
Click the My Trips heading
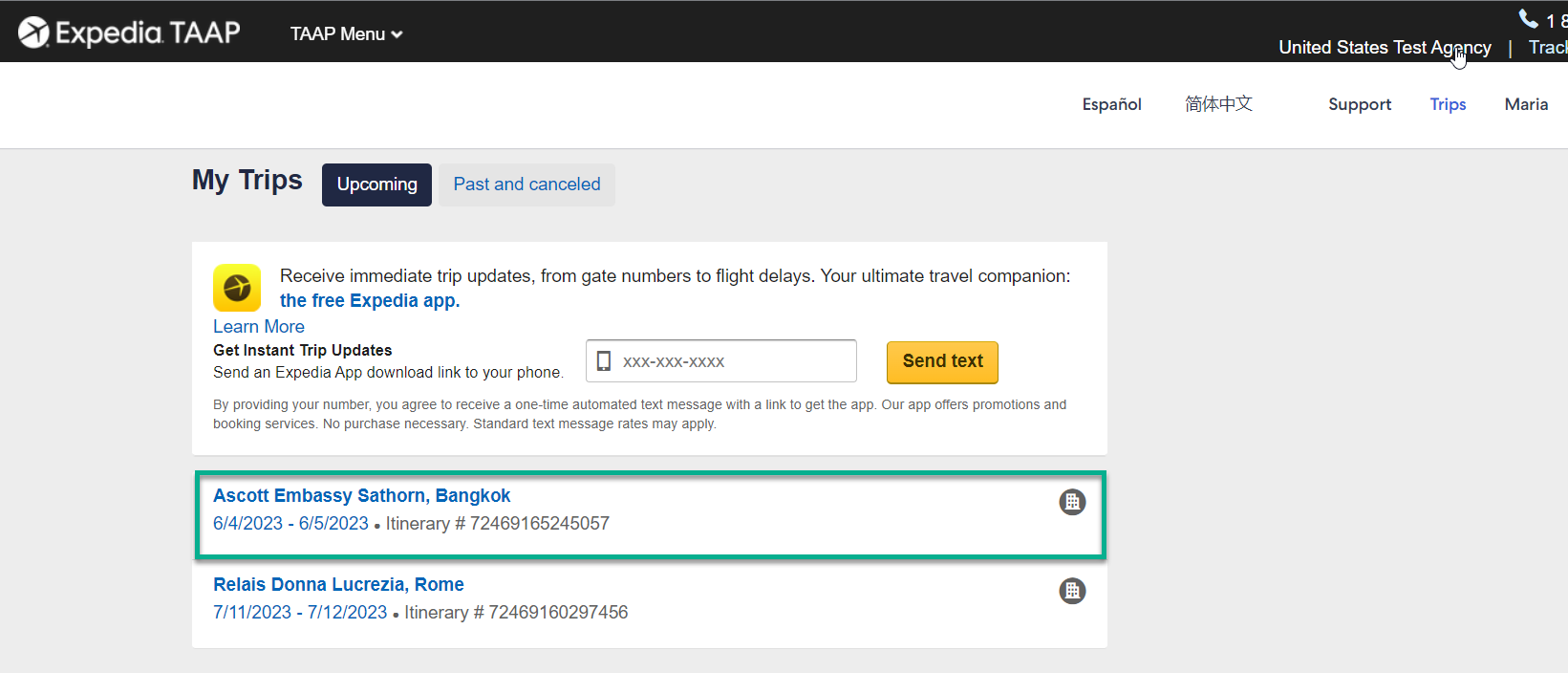247,180
